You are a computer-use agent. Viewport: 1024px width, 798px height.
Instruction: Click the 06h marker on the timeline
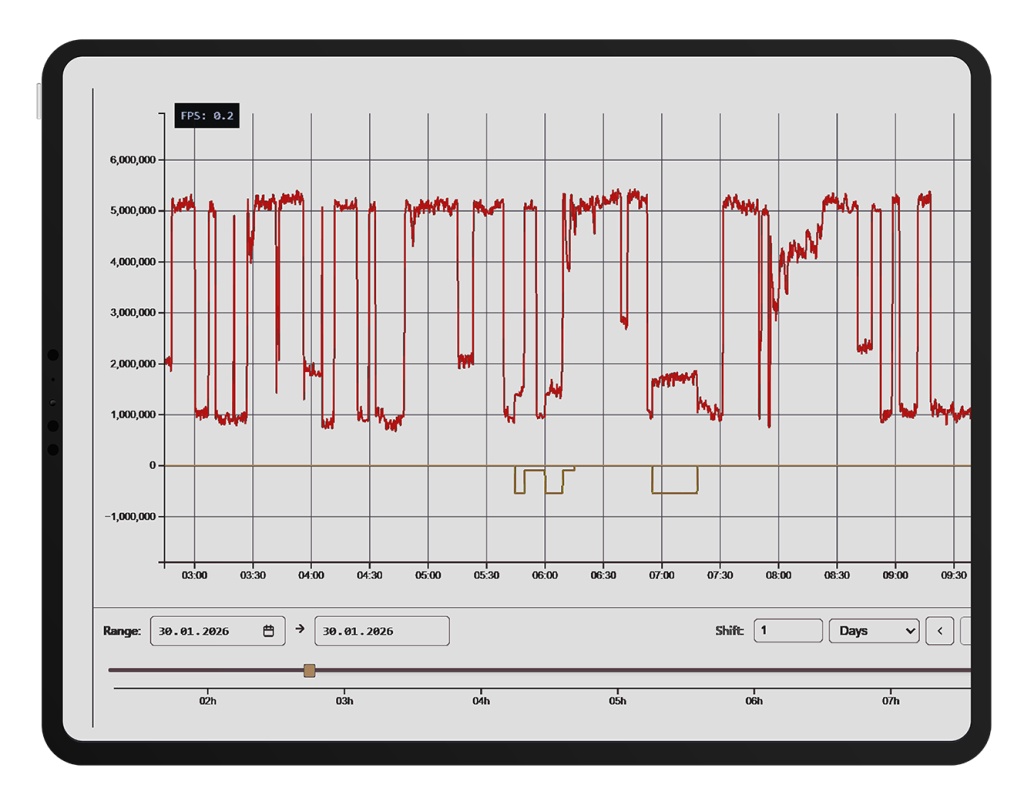754,701
